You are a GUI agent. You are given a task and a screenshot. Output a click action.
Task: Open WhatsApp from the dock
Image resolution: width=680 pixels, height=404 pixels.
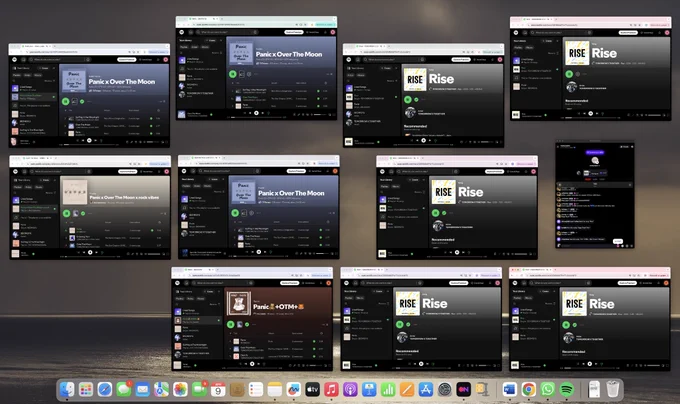547,389
